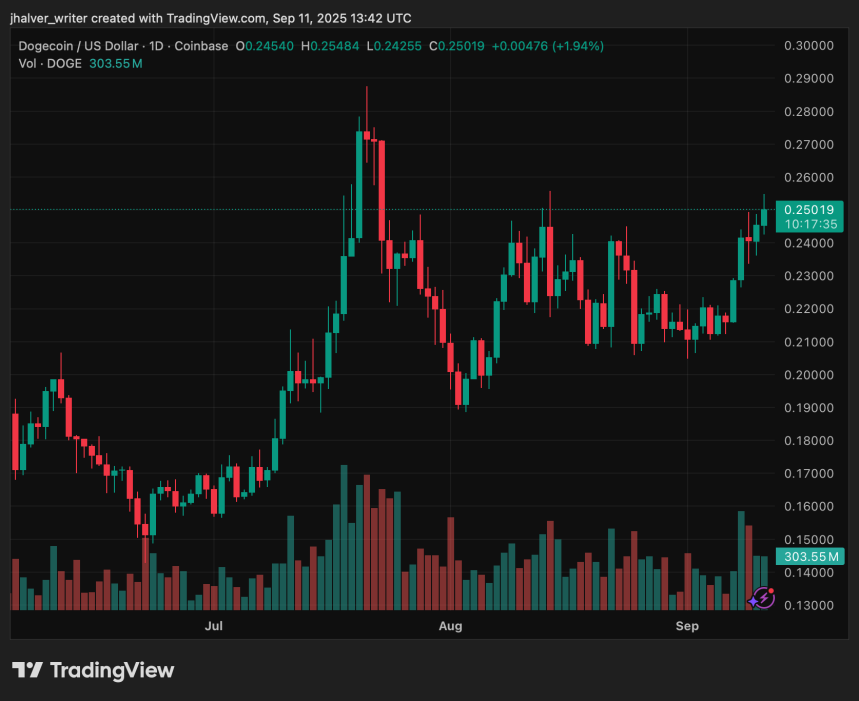Viewport: 859px width, 701px height.
Task: Click the TradingView logo at bottom left
Action: (x=94, y=671)
